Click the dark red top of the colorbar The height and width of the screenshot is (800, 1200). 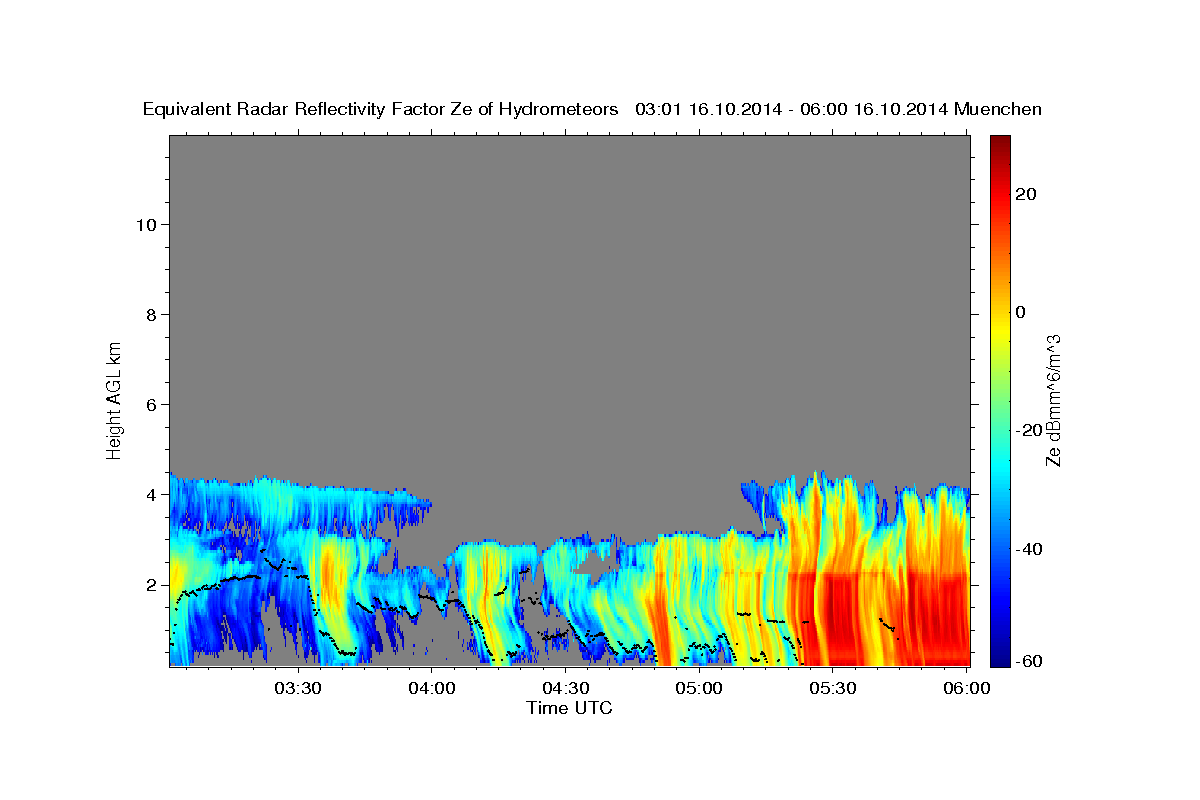pos(1000,142)
